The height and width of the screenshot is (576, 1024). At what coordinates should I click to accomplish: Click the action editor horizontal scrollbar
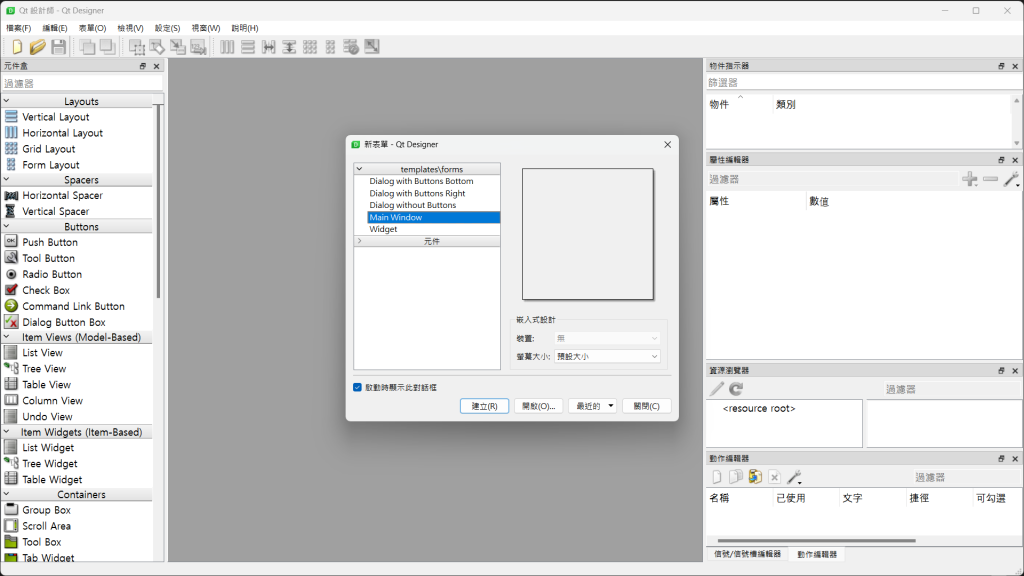(x=816, y=541)
